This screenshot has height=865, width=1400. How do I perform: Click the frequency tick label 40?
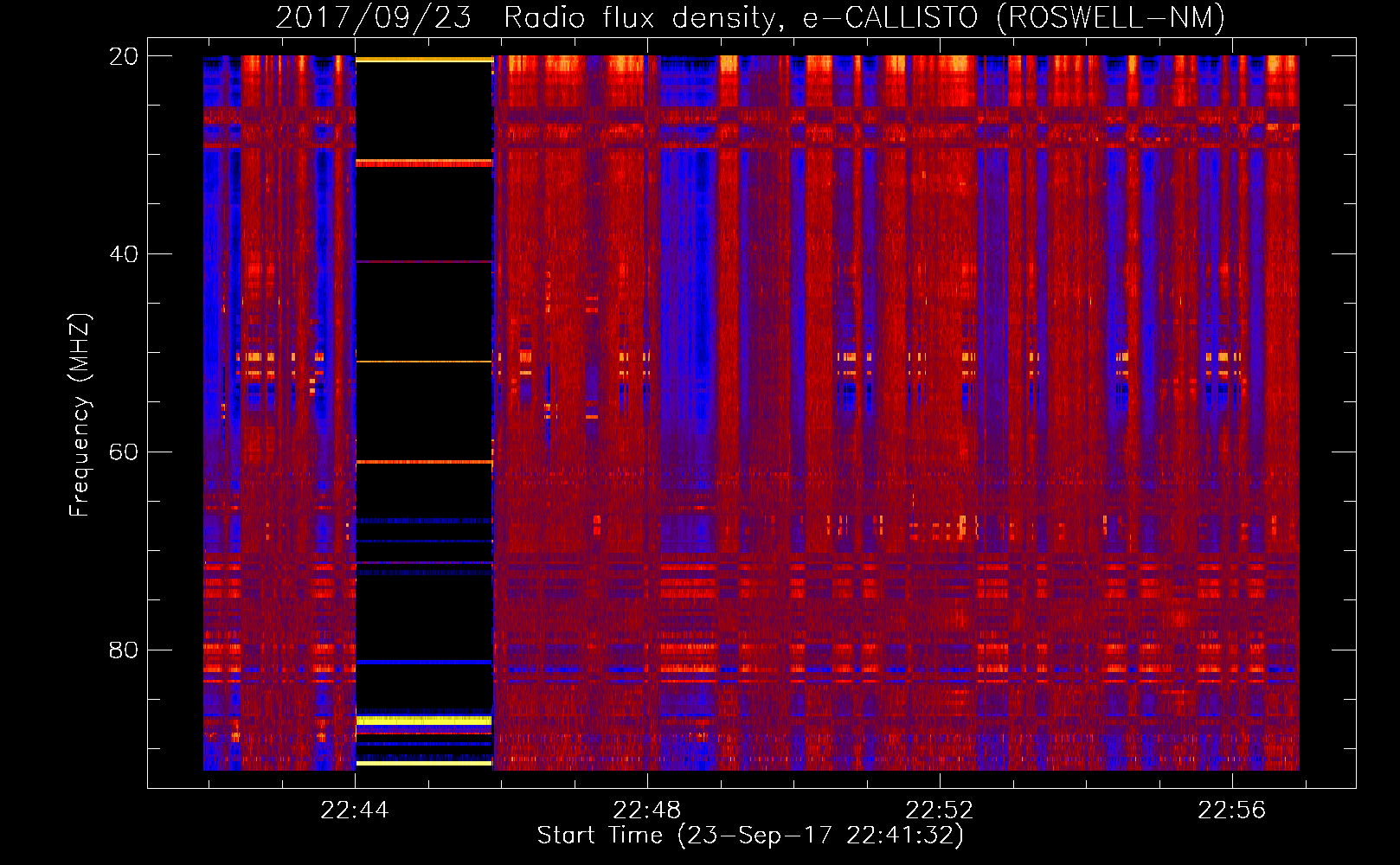124,254
